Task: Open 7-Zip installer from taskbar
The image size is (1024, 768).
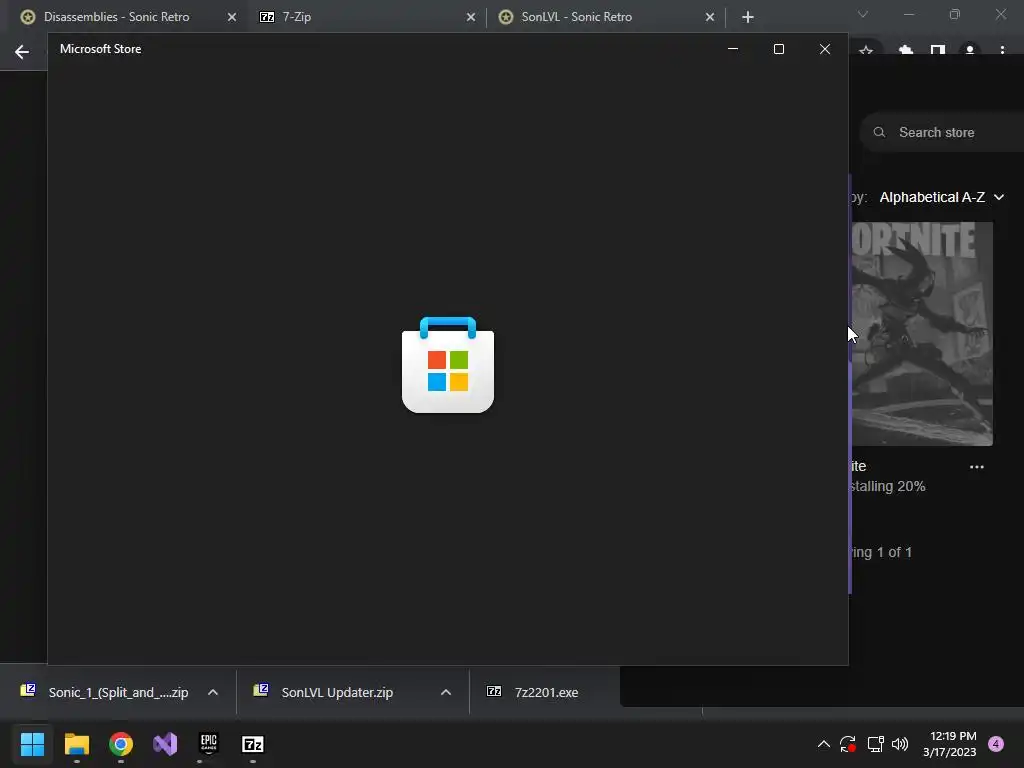Action: click(x=253, y=744)
